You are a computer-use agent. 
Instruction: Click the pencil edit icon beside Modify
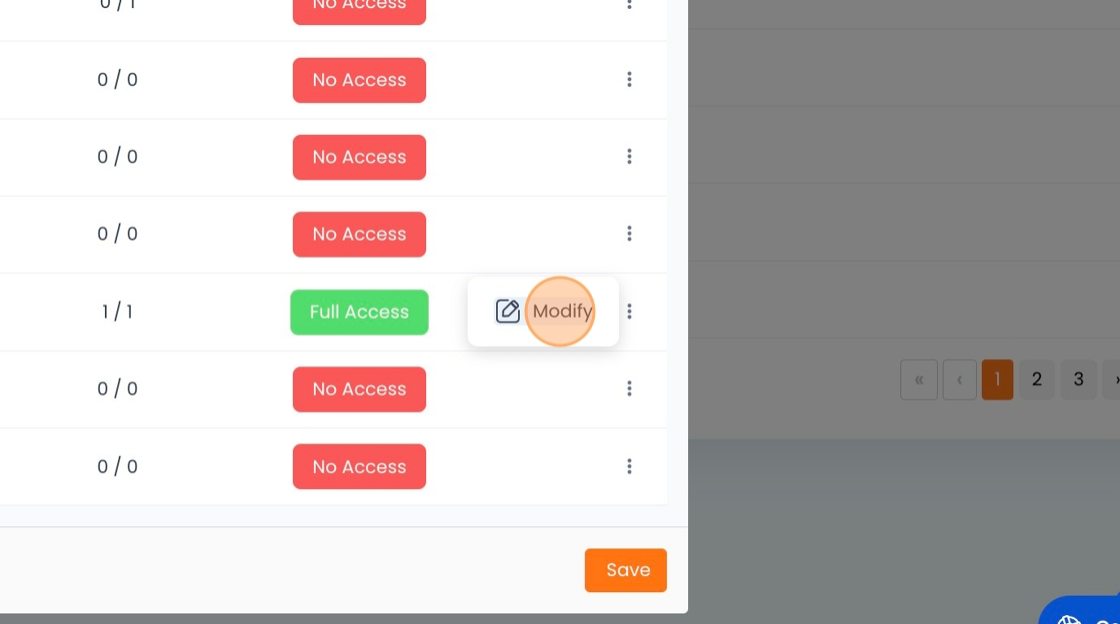(x=507, y=311)
